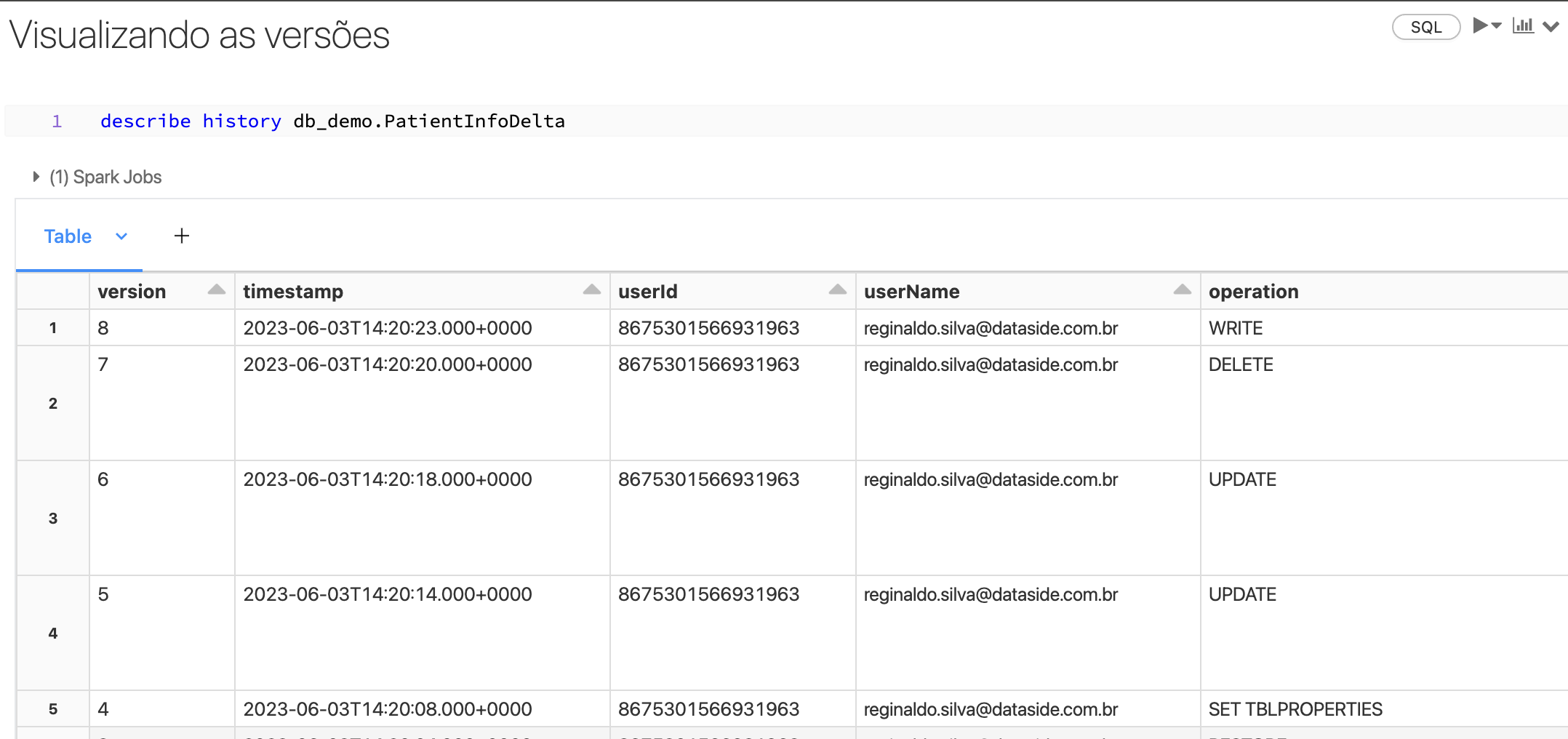
Task: Click the userId column header text
Action: (647, 292)
